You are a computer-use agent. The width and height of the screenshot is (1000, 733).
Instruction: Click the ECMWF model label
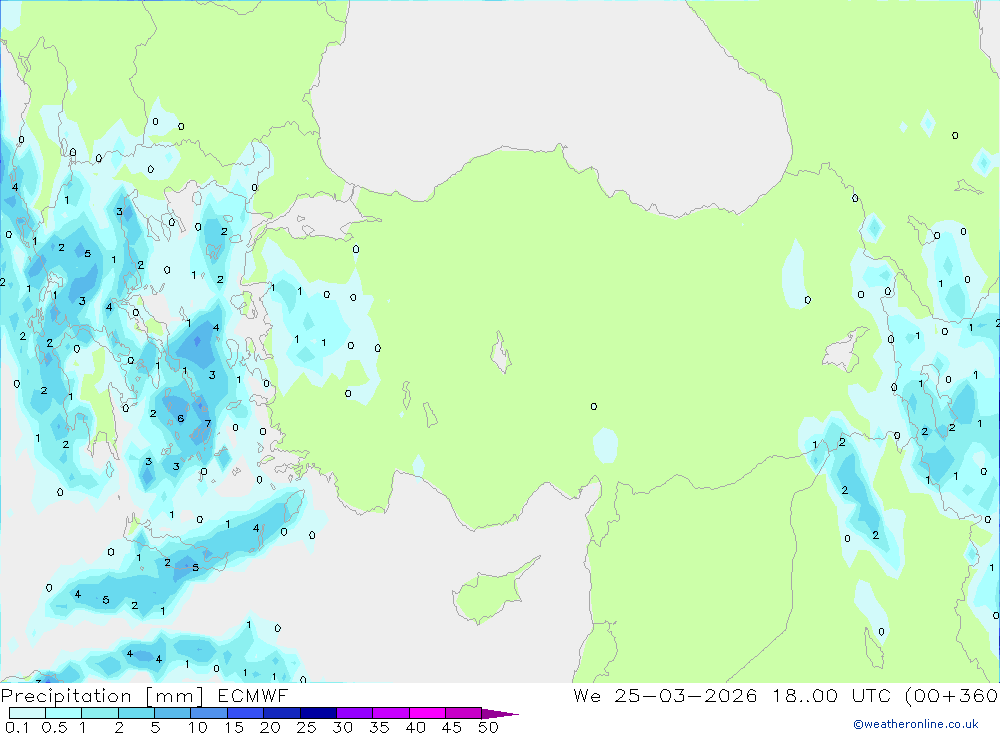pos(253,695)
